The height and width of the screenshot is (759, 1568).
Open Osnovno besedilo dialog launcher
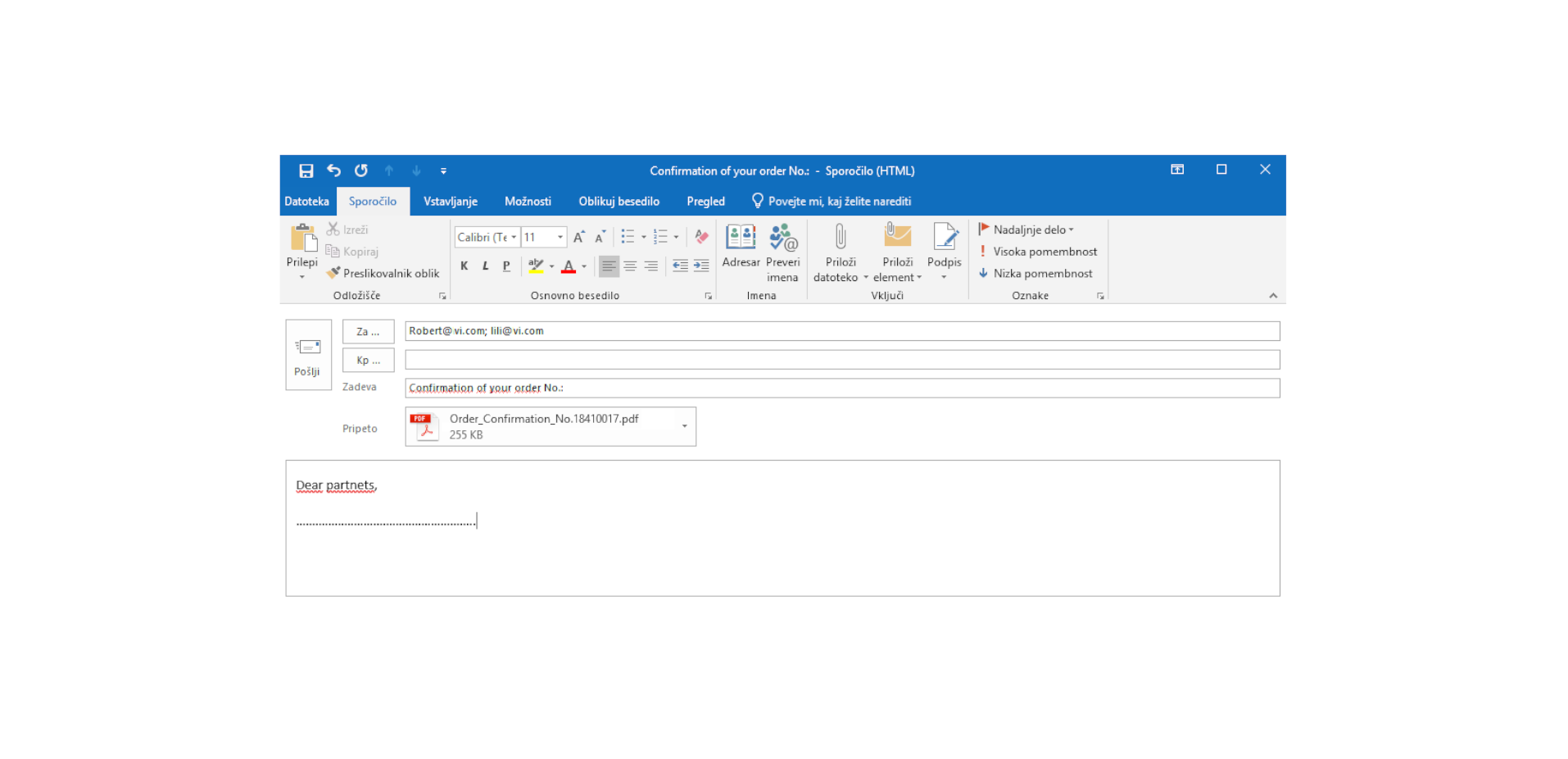[x=709, y=296]
